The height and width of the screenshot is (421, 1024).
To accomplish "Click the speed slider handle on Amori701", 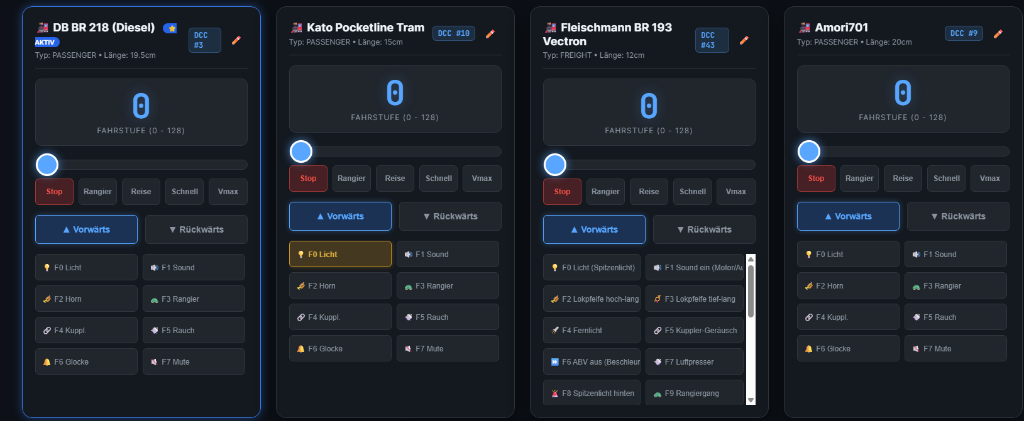I will tap(809, 151).
